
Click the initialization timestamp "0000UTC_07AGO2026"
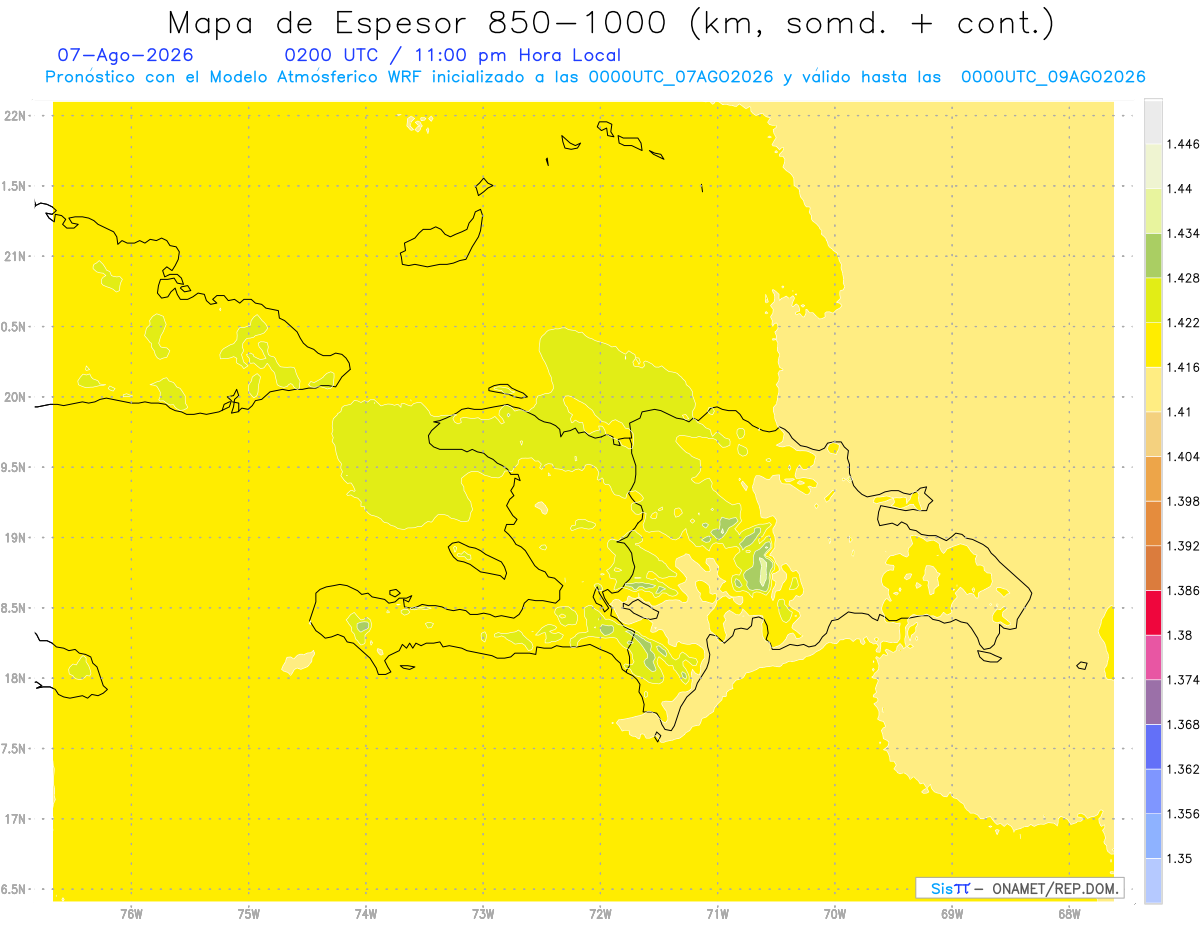tap(680, 77)
